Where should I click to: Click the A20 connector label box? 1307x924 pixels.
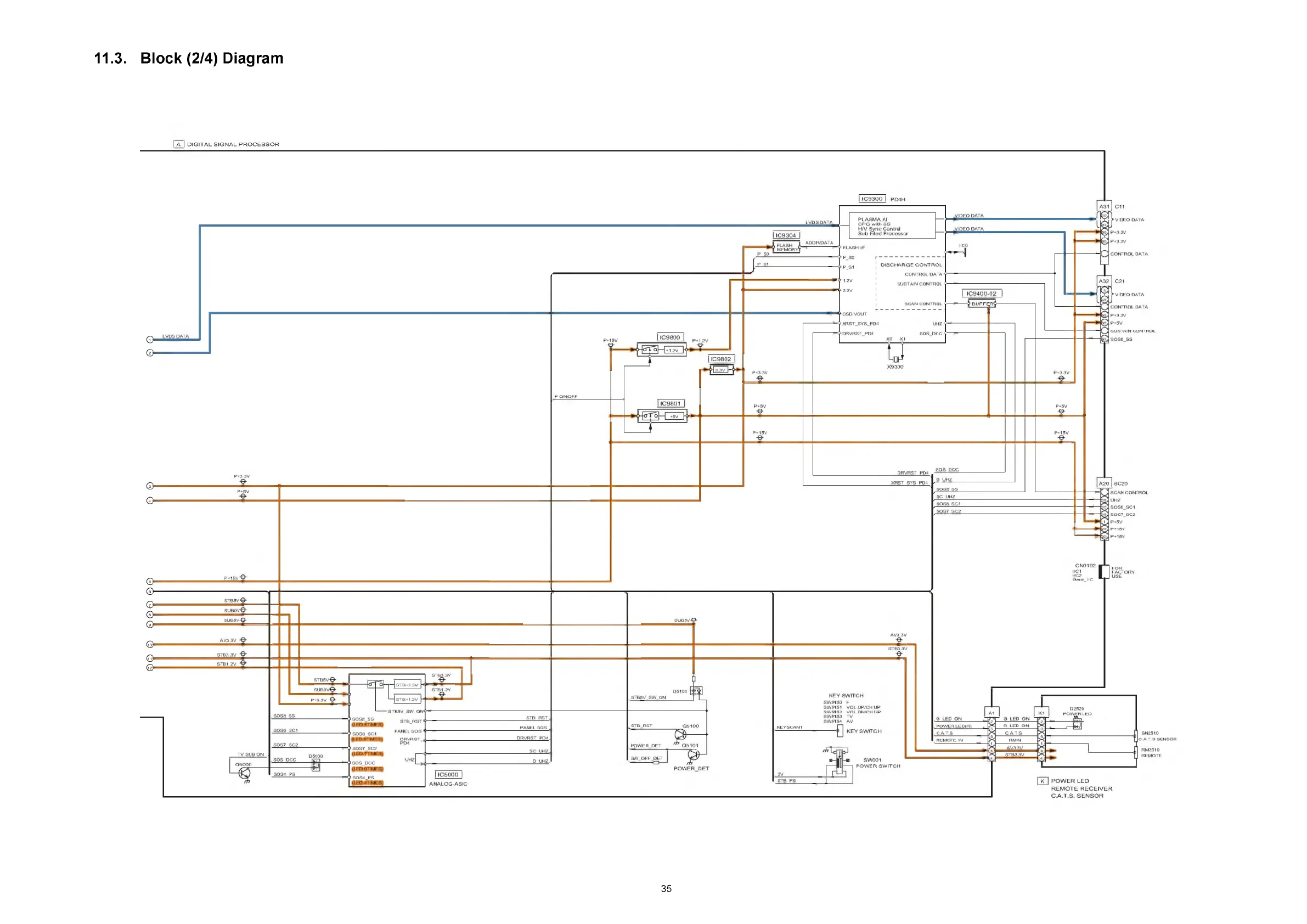[x=1104, y=483]
